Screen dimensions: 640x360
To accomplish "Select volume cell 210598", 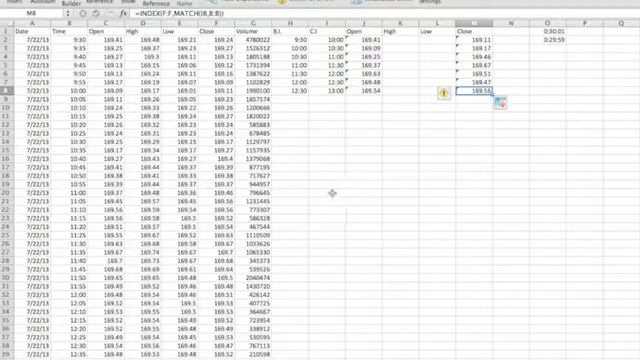I will point(253,354).
